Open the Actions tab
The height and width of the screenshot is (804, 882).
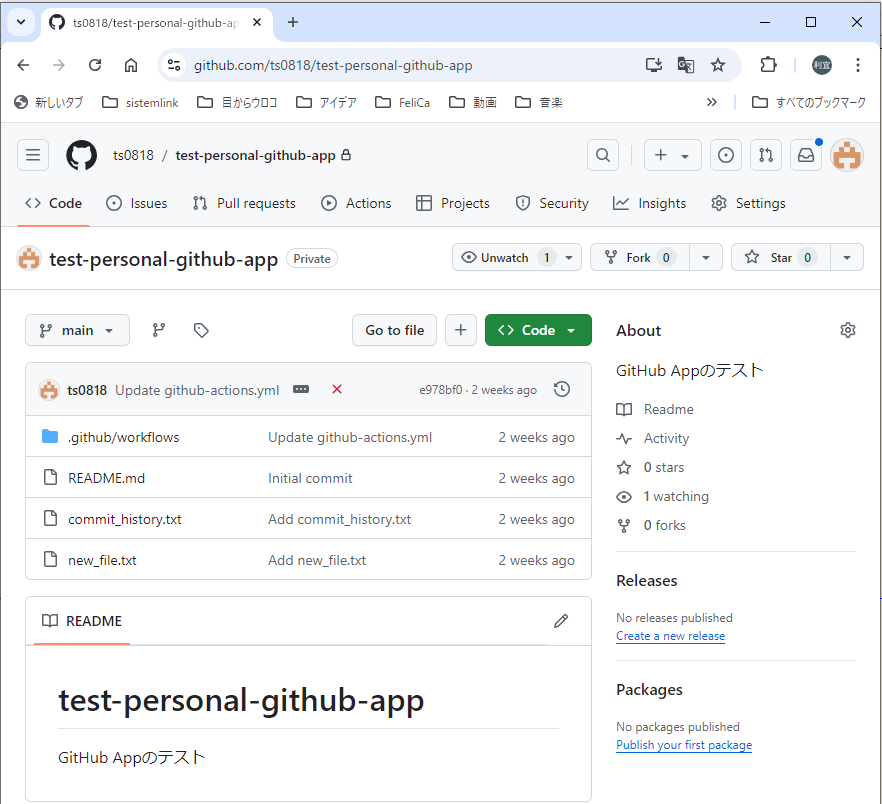356,203
